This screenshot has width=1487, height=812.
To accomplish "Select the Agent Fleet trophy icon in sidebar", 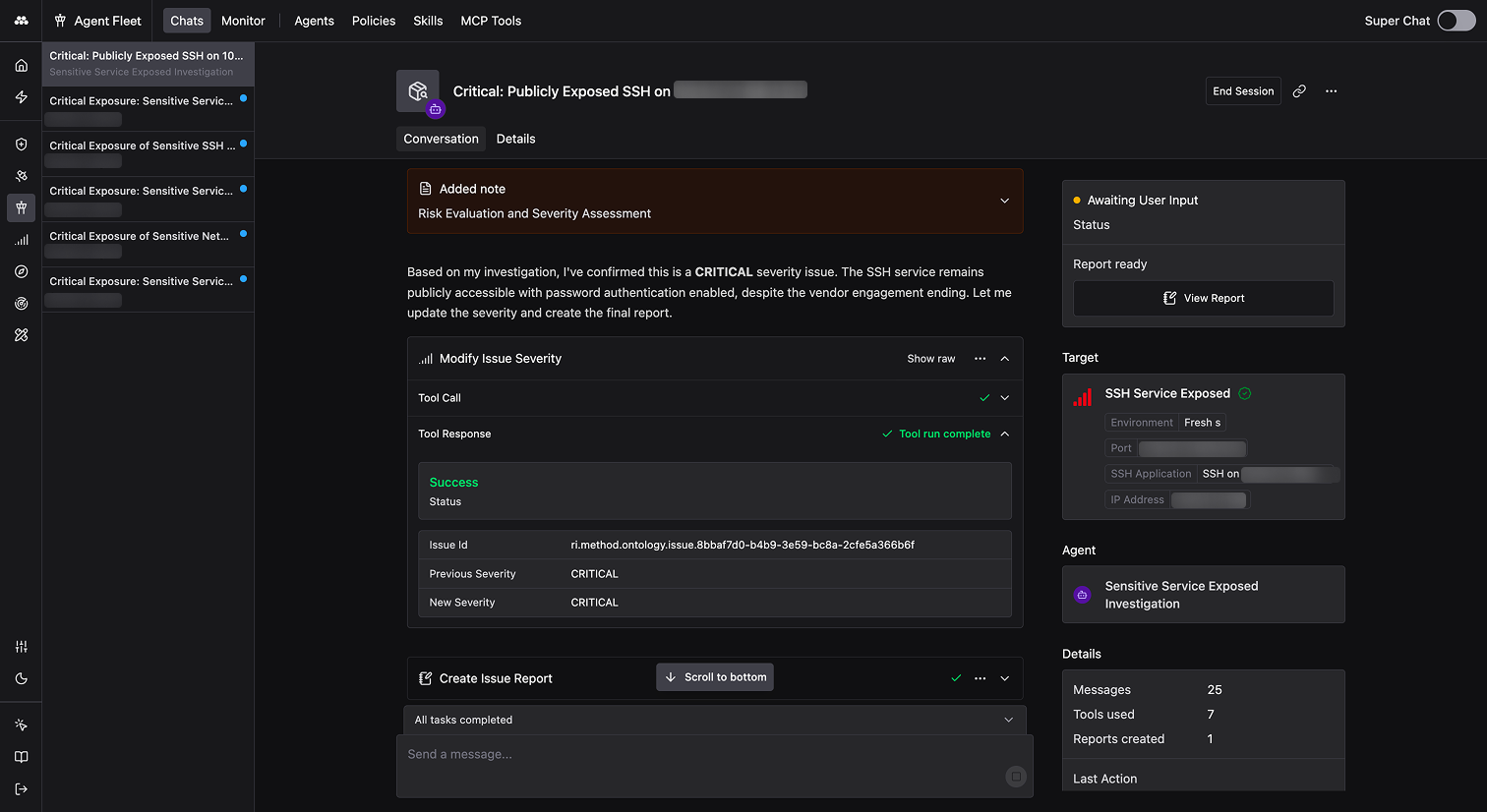I will point(21,207).
